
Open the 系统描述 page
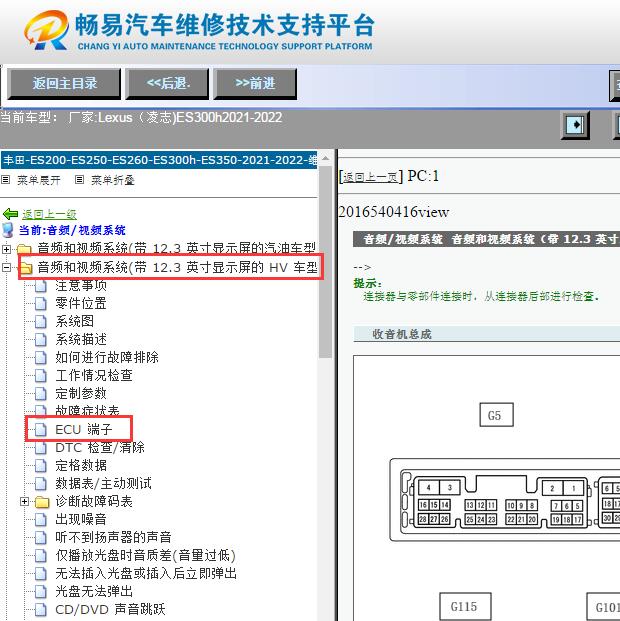[81, 339]
